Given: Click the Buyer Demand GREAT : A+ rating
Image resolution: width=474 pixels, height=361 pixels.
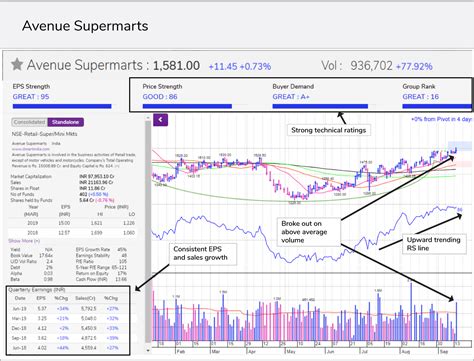Looking at the screenshot, I should (x=291, y=97).
